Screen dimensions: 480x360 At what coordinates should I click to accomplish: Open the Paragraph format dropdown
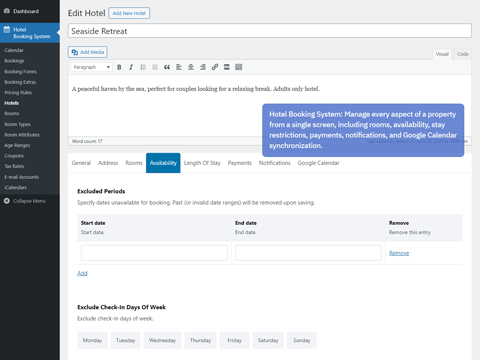(x=91, y=67)
